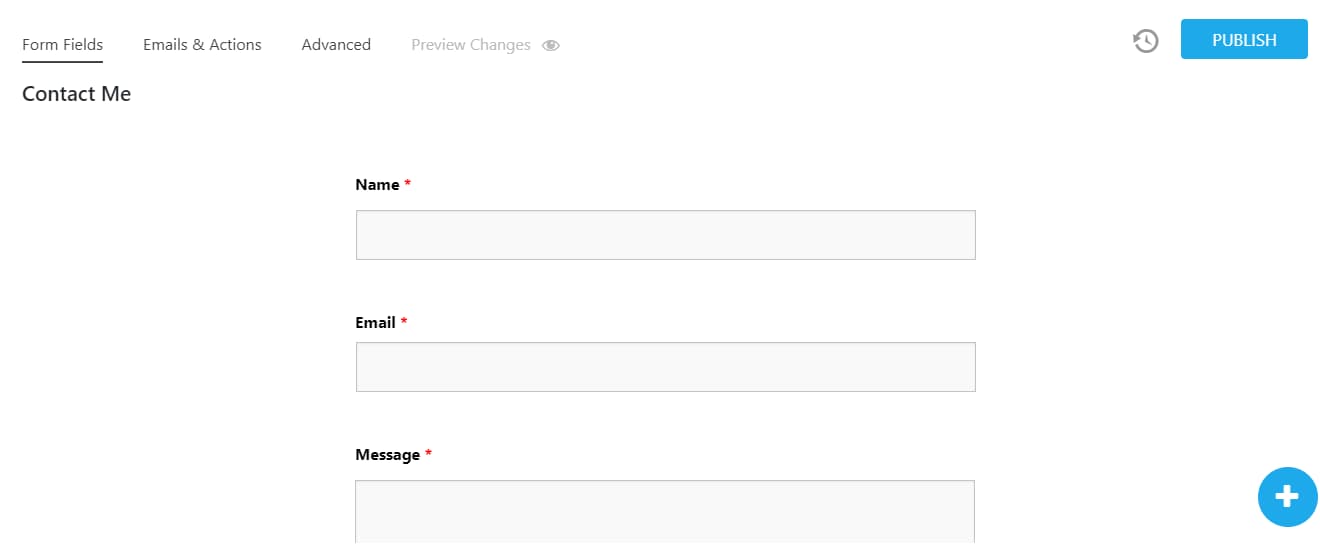Click the red asterisk next to Name
This screenshot has width=1320, height=546.
click(x=408, y=184)
